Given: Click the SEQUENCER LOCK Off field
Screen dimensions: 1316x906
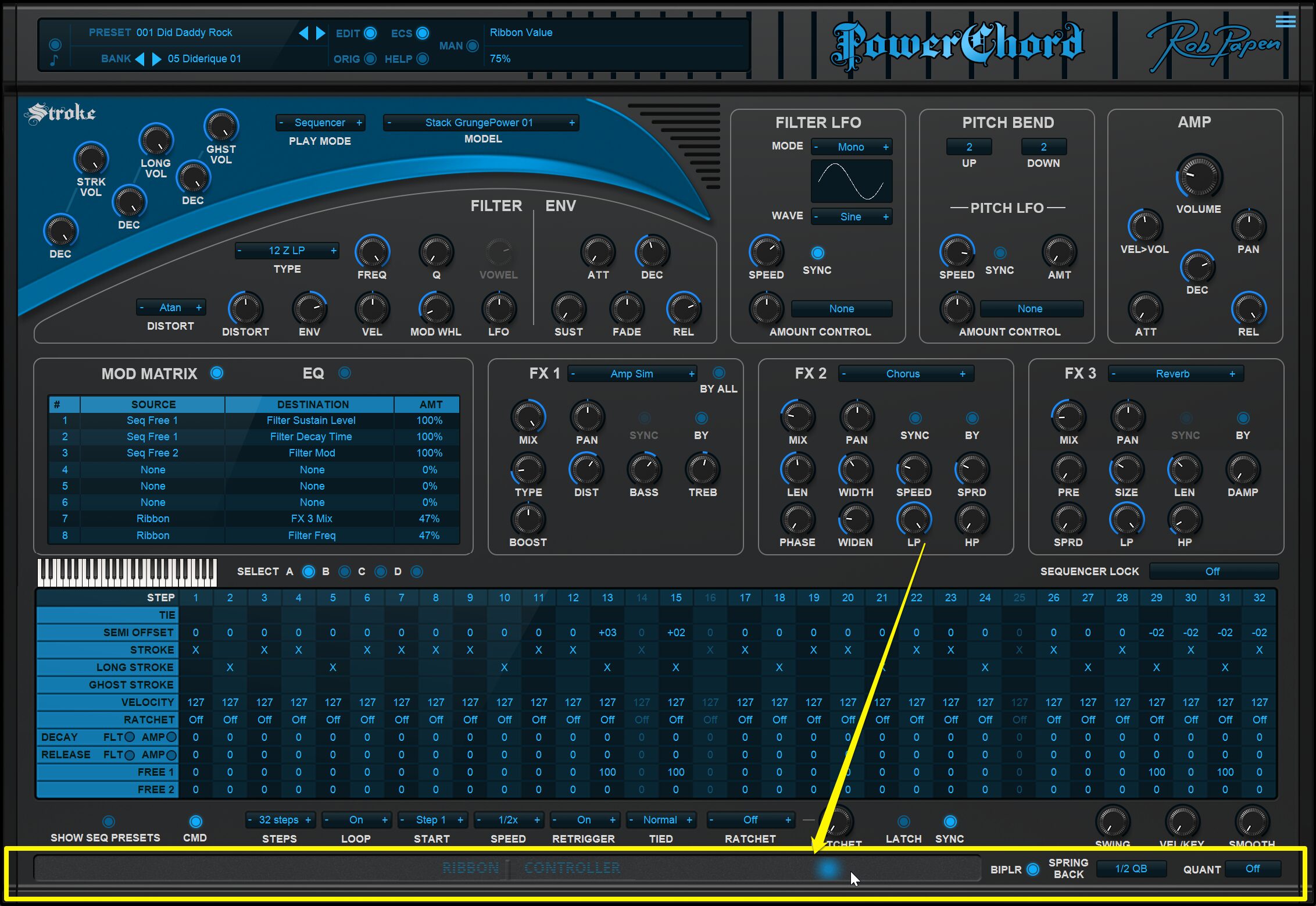Looking at the screenshot, I should pos(1213,572).
